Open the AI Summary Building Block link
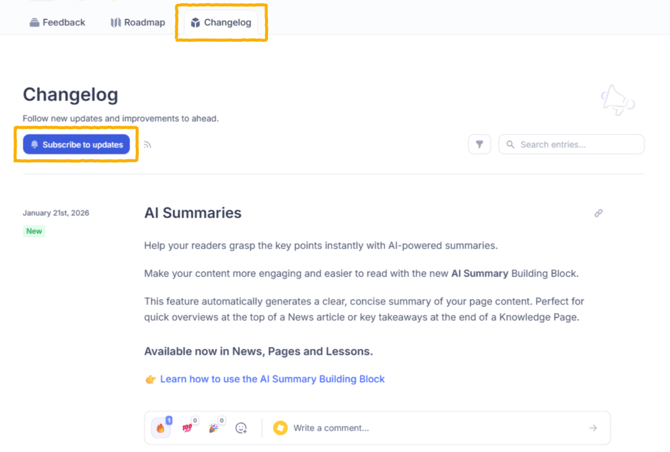The height and width of the screenshot is (452, 670). tap(272, 379)
